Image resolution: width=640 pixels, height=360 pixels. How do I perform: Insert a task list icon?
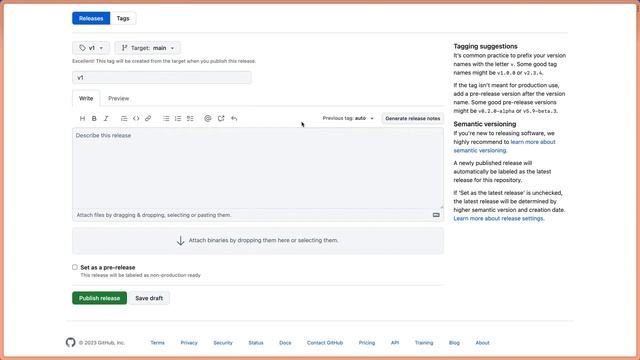[190, 118]
